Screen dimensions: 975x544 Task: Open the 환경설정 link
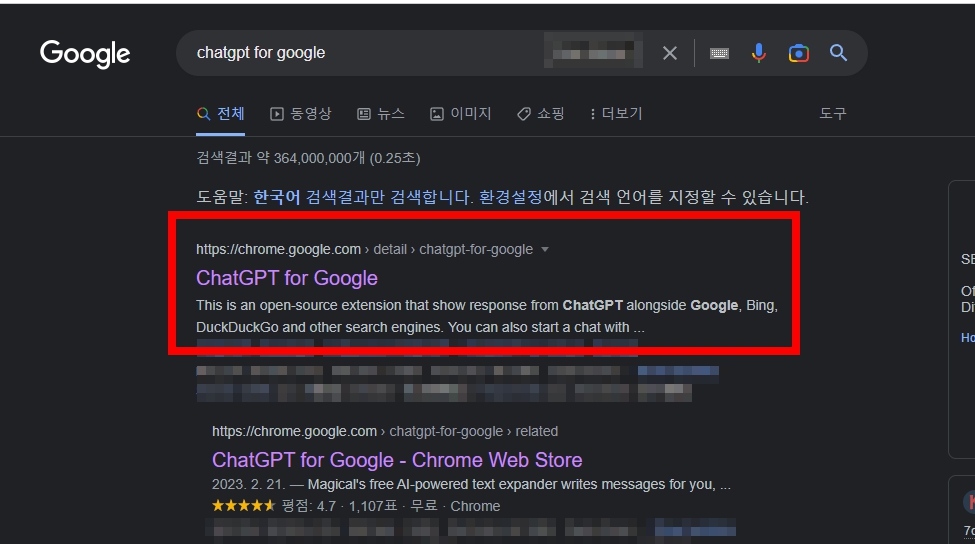(511, 197)
